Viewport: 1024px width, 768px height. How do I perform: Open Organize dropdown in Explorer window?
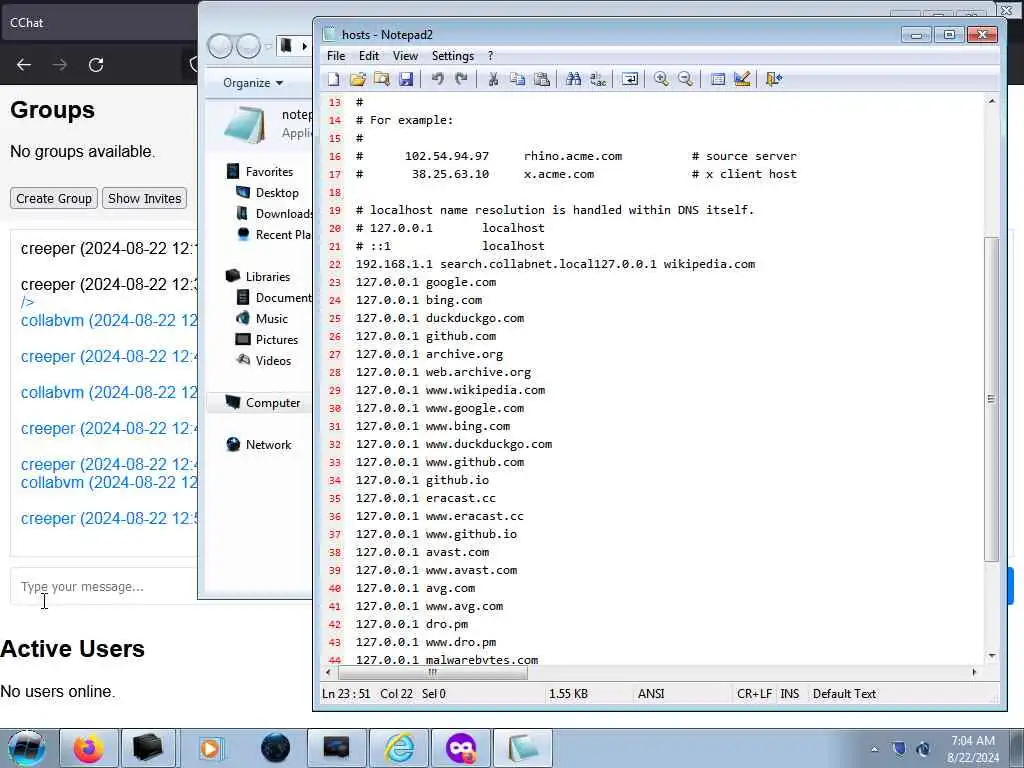pos(253,83)
